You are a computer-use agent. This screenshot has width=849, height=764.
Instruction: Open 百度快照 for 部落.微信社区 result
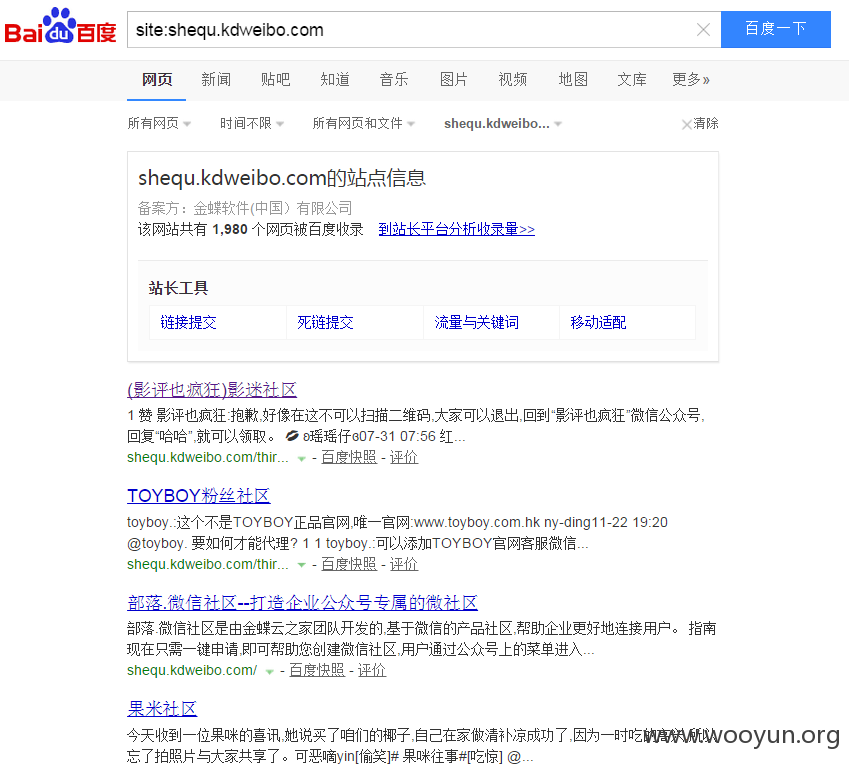click(317, 670)
